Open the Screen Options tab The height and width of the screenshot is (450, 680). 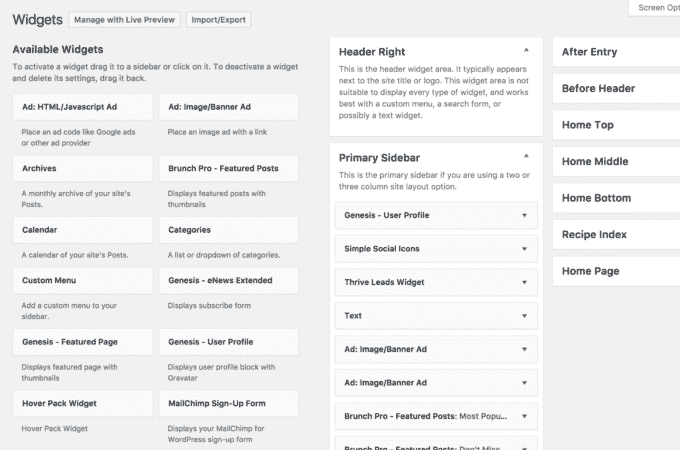click(x=654, y=8)
